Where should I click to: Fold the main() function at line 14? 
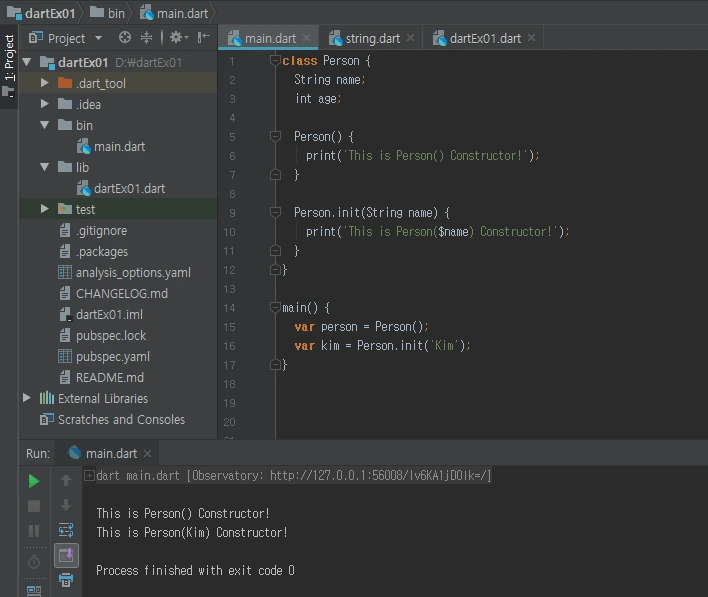[275, 307]
